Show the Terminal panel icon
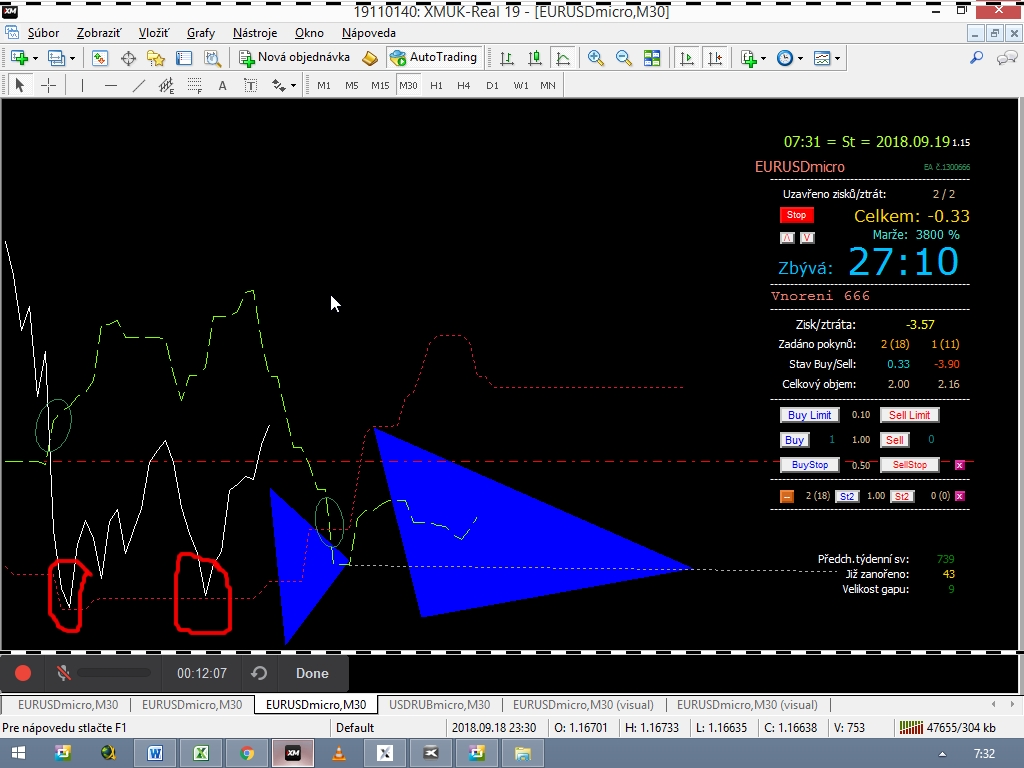This screenshot has height=768, width=1024. click(184, 58)
